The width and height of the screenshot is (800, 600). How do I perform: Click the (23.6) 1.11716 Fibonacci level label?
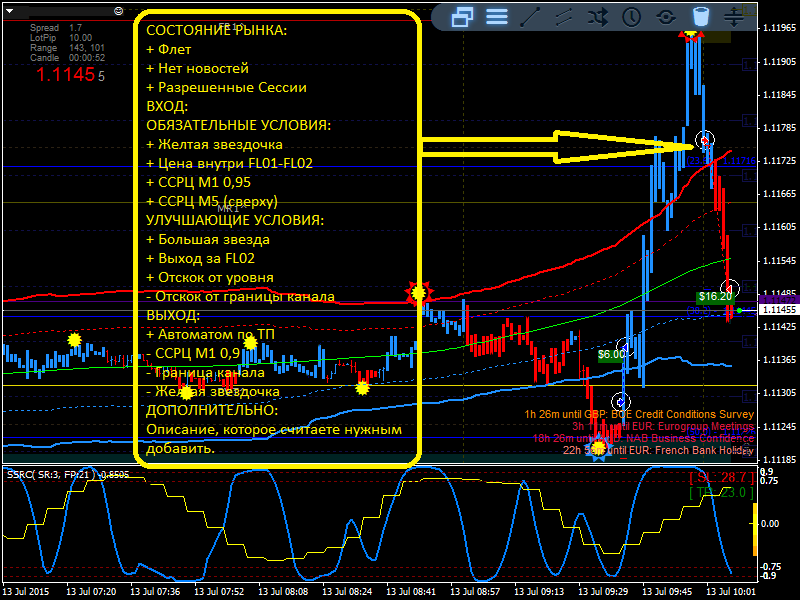pos(721,161)
